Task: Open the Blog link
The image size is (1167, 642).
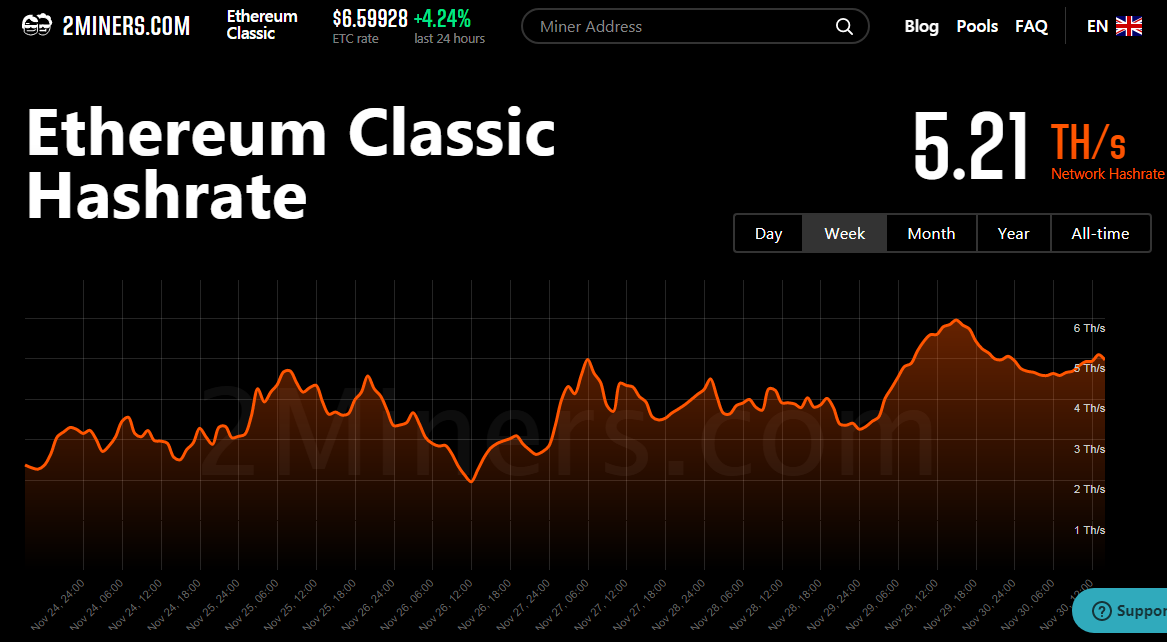Action: click(921, 26)
